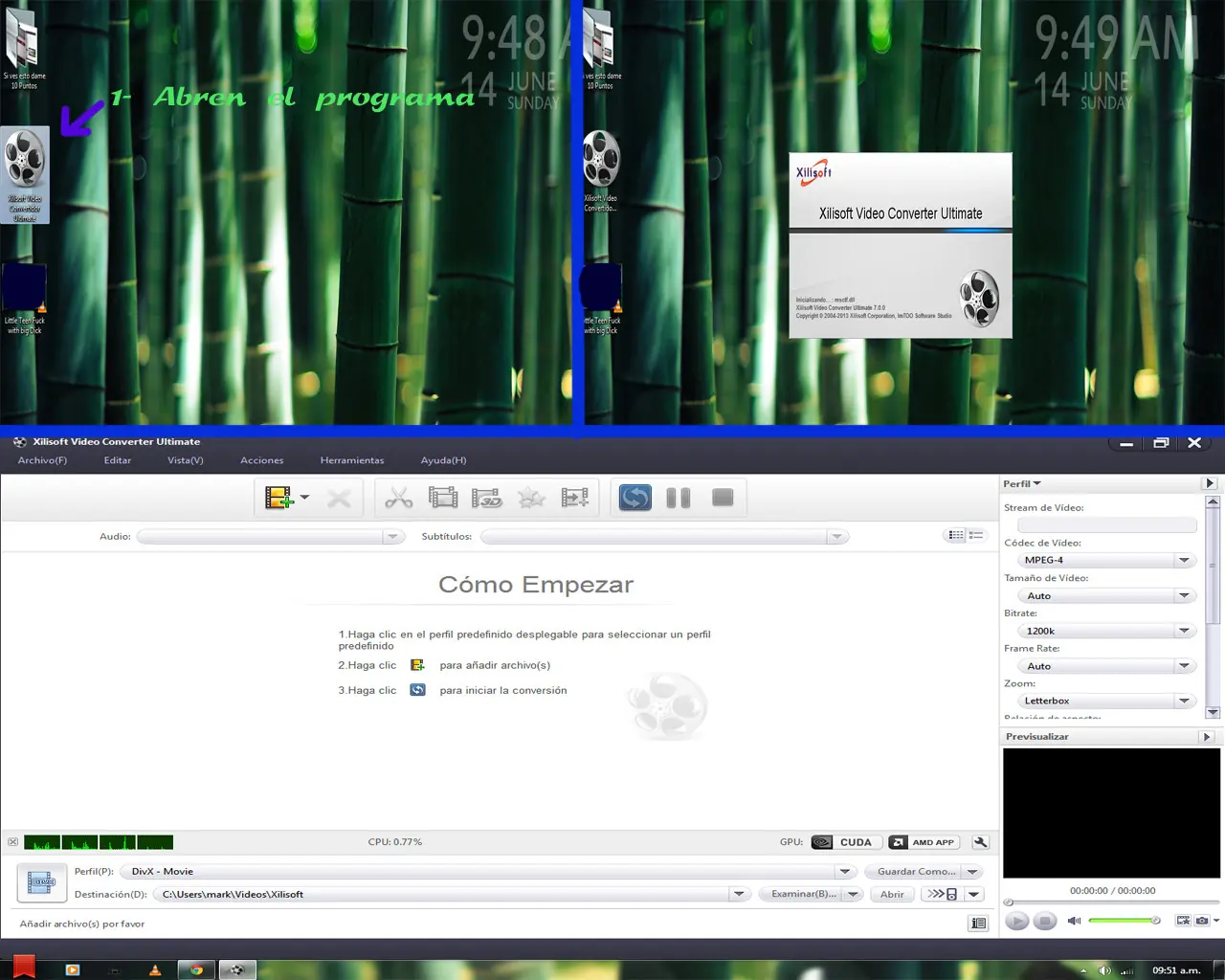Click the Stream de Vídeo field

pyautogui.click(x=1107, y=524)
